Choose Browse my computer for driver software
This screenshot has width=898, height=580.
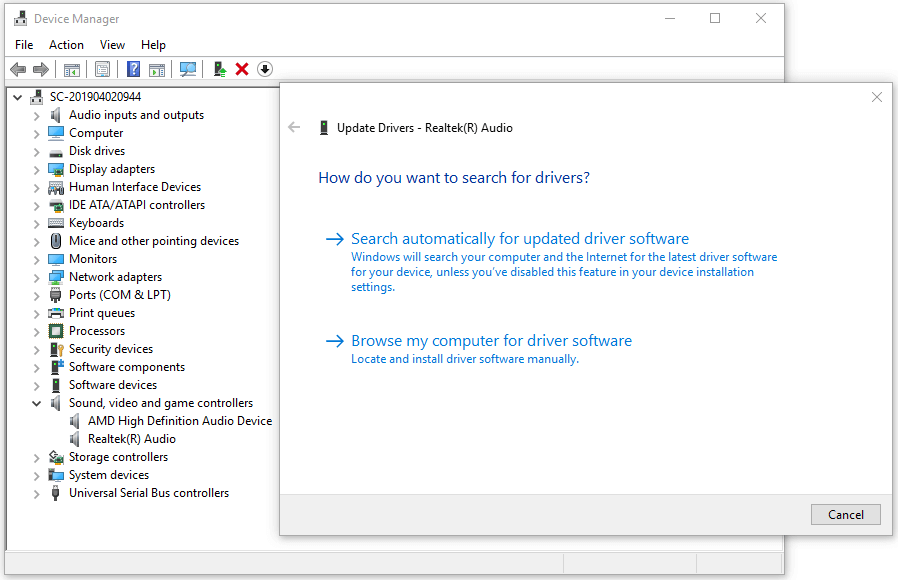click(x=491, y=341)
